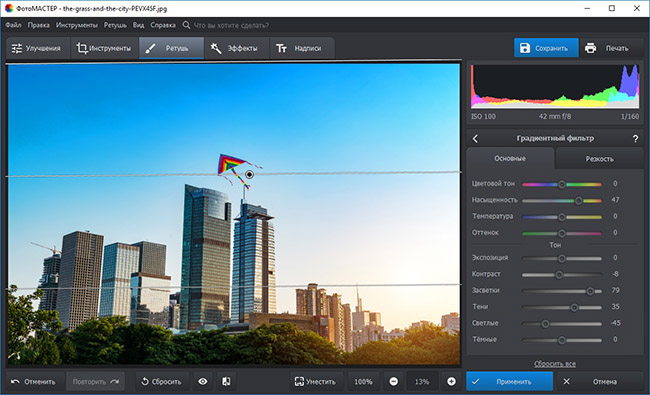Click the gradient filter center handle
This screenshot has width=650, height=395.
[249, 174]
